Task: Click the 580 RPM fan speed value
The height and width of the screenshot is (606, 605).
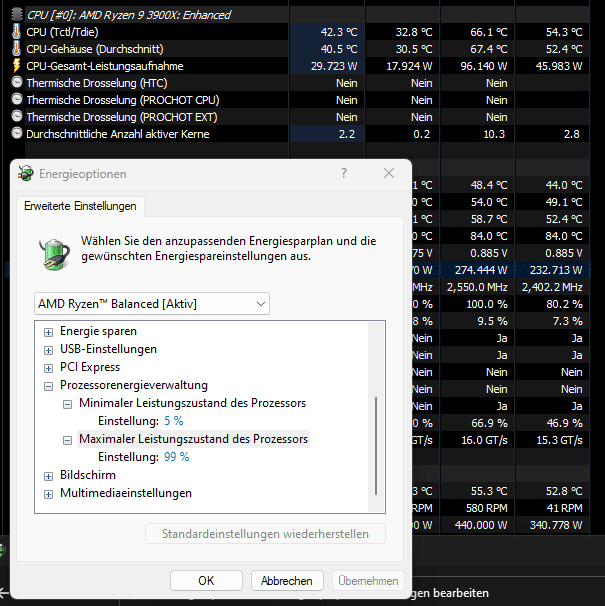Action: pos(486,508)
